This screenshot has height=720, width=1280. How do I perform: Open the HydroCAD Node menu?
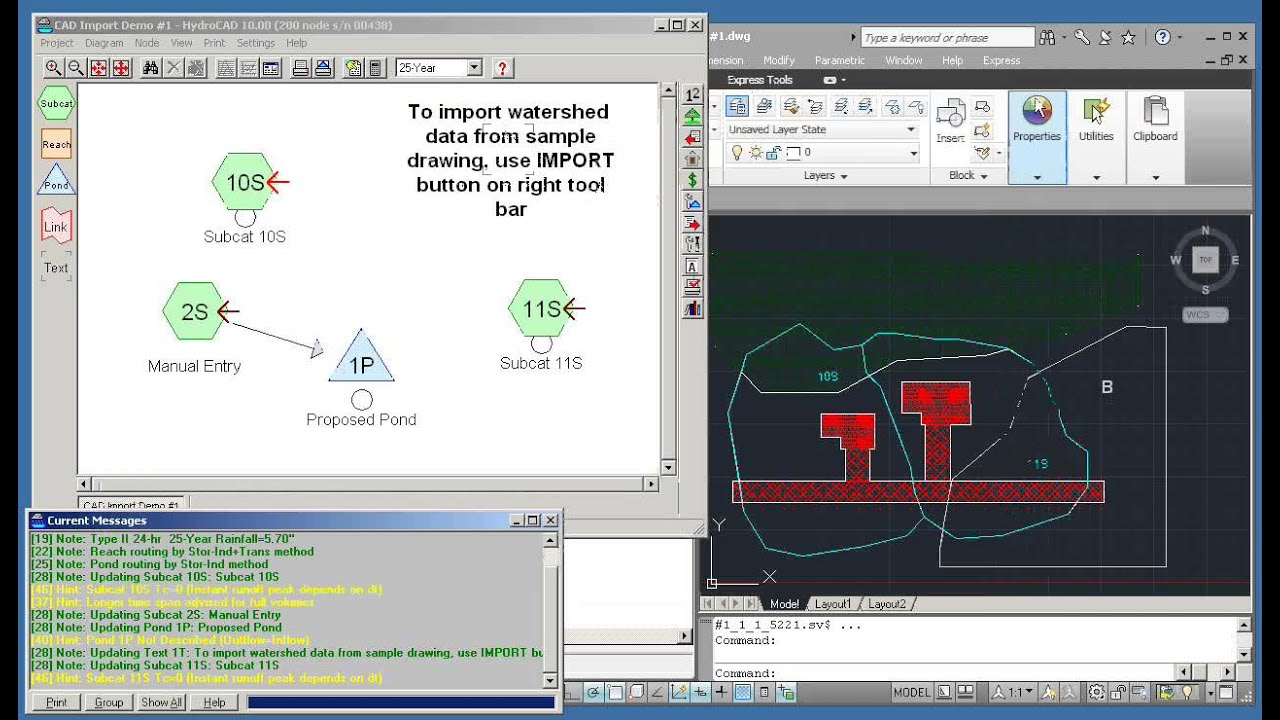[147, 43]
